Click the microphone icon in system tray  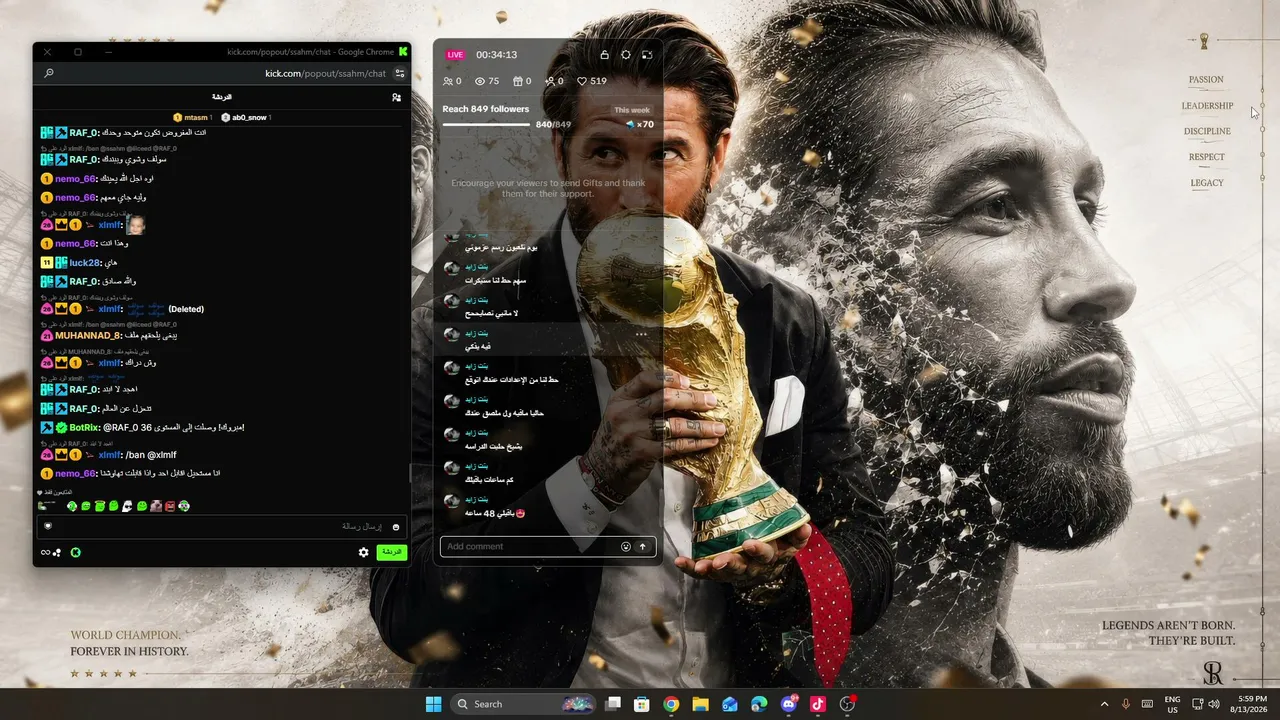[x=1127, y=704]
